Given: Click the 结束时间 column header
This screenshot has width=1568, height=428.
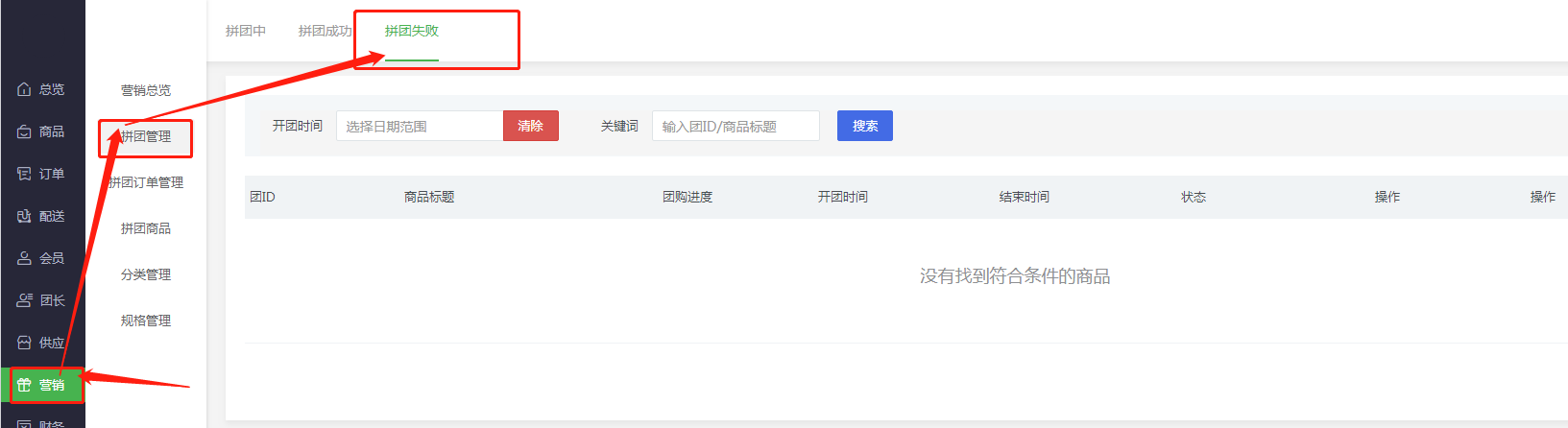Looking at the screenshot, I should [1025, 197].
